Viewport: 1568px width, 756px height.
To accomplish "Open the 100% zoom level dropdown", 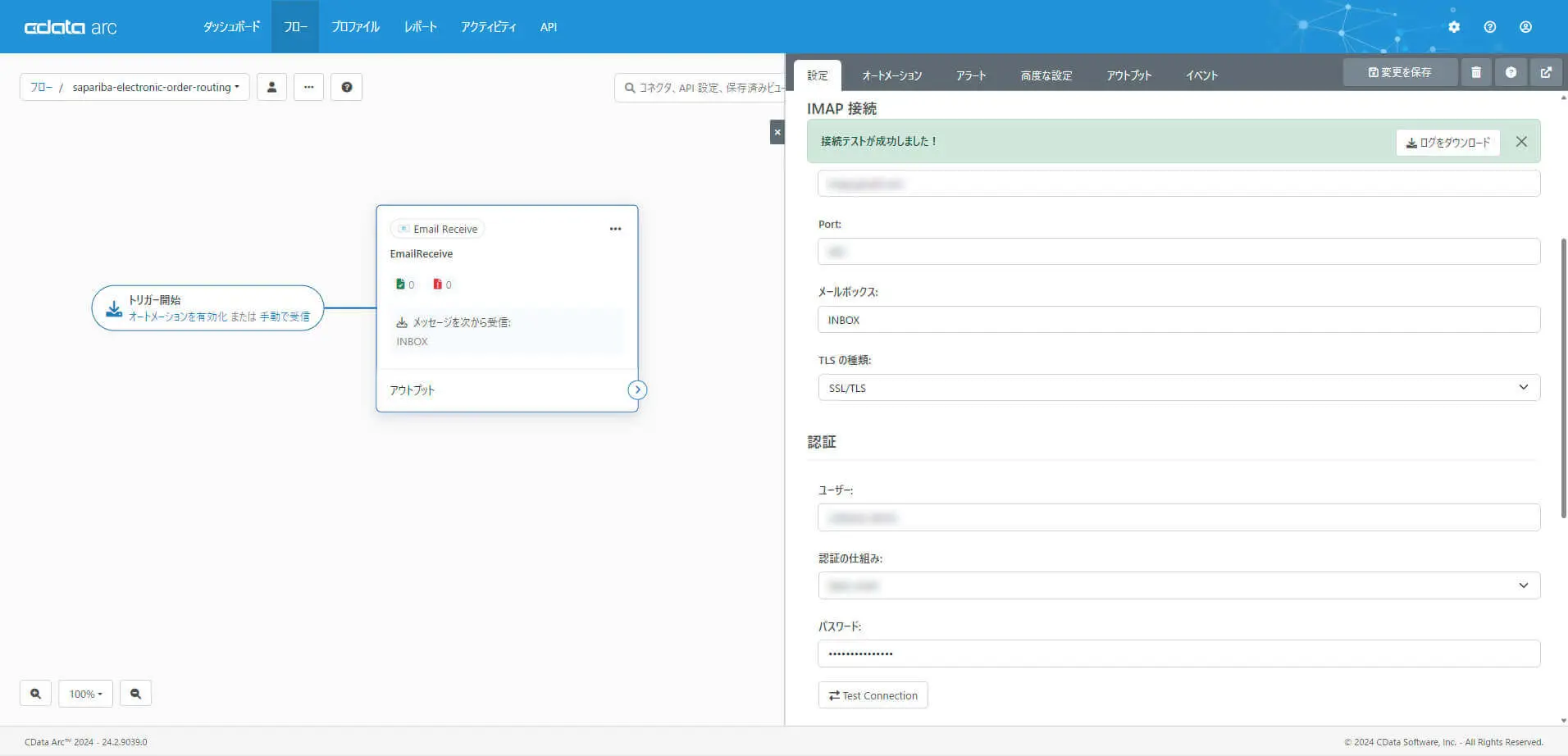I will click(x=85, y=694).
